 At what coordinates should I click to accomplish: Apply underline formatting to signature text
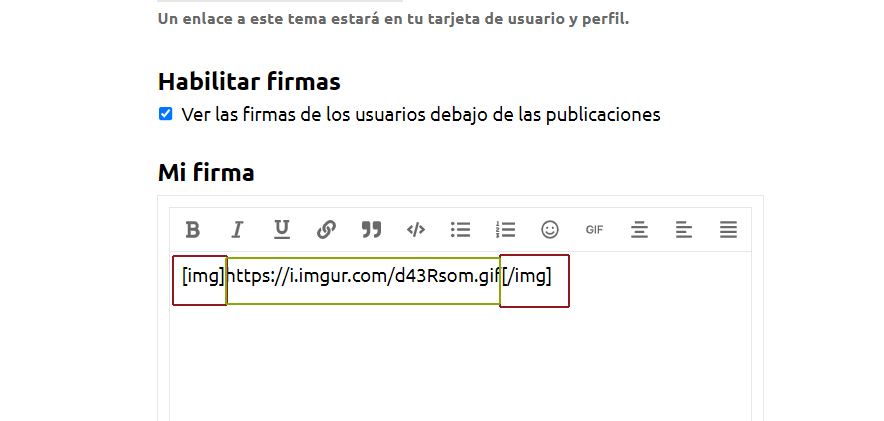(x=282, y=230)
